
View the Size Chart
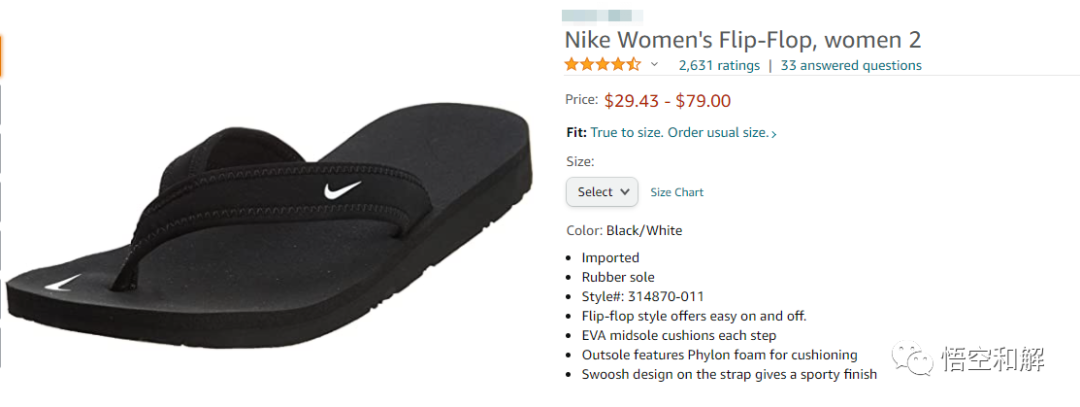pos(677,192)
